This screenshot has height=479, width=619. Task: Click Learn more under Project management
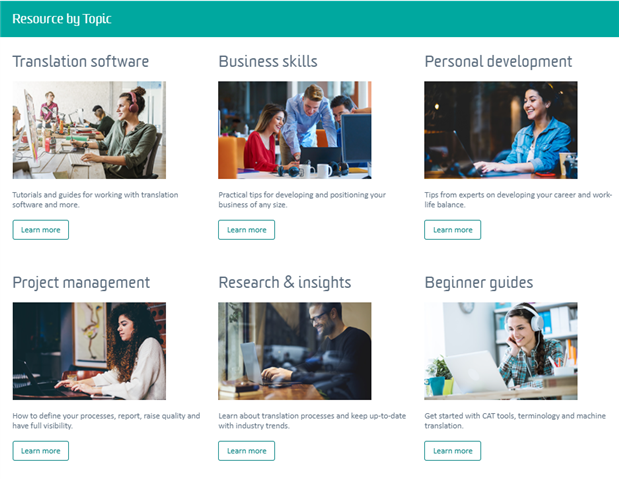tap(40, 451)
